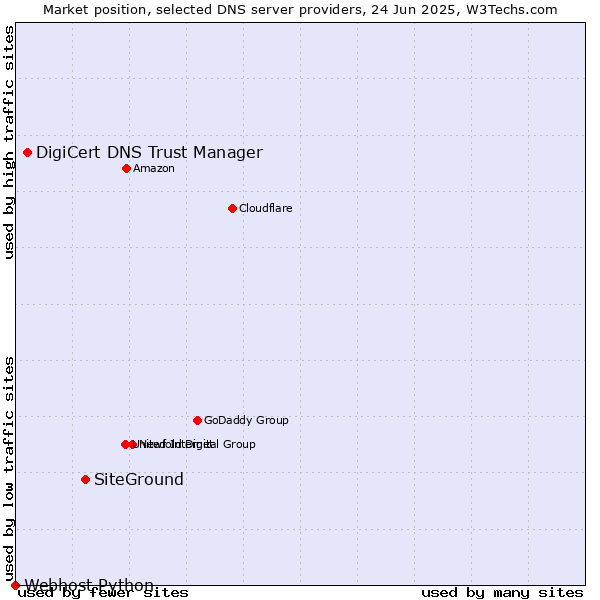Image resolution: width=600 pixels, height=600 pixels.
Task: Click the SiteGround red data point
Action: pyautogui.click(x=86, y=479)
